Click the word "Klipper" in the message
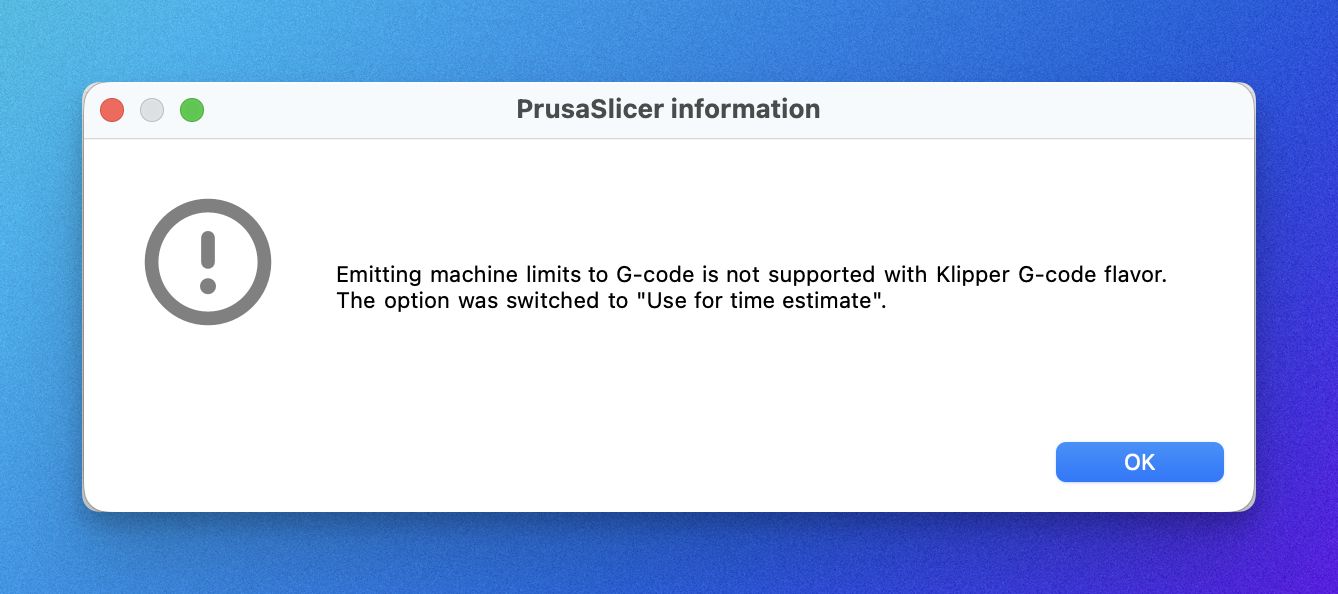Screen dimensions: 1338x594 pyautogui.click(x=970, y=275)
